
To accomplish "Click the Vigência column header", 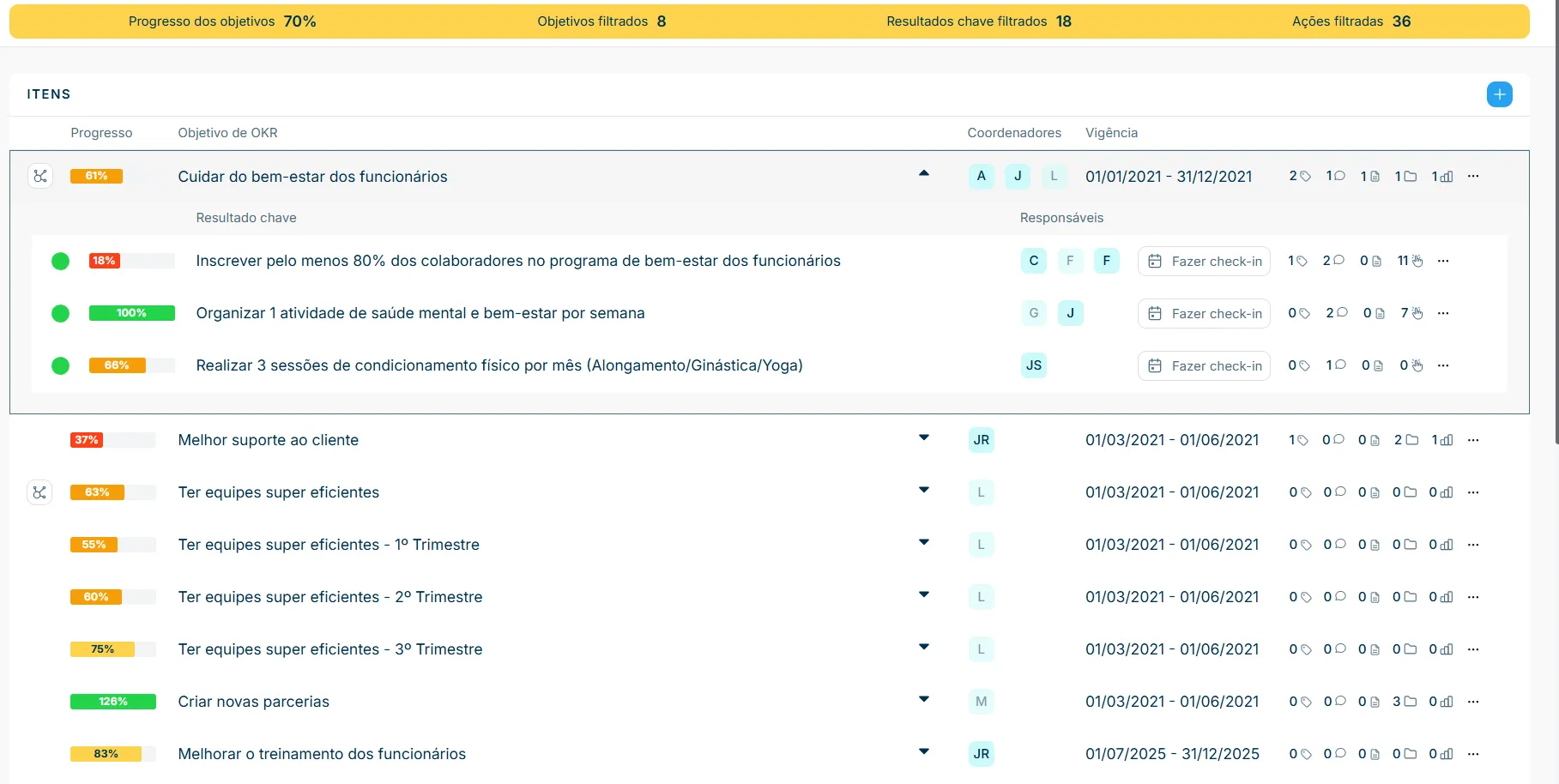I will pos(1111,133).
